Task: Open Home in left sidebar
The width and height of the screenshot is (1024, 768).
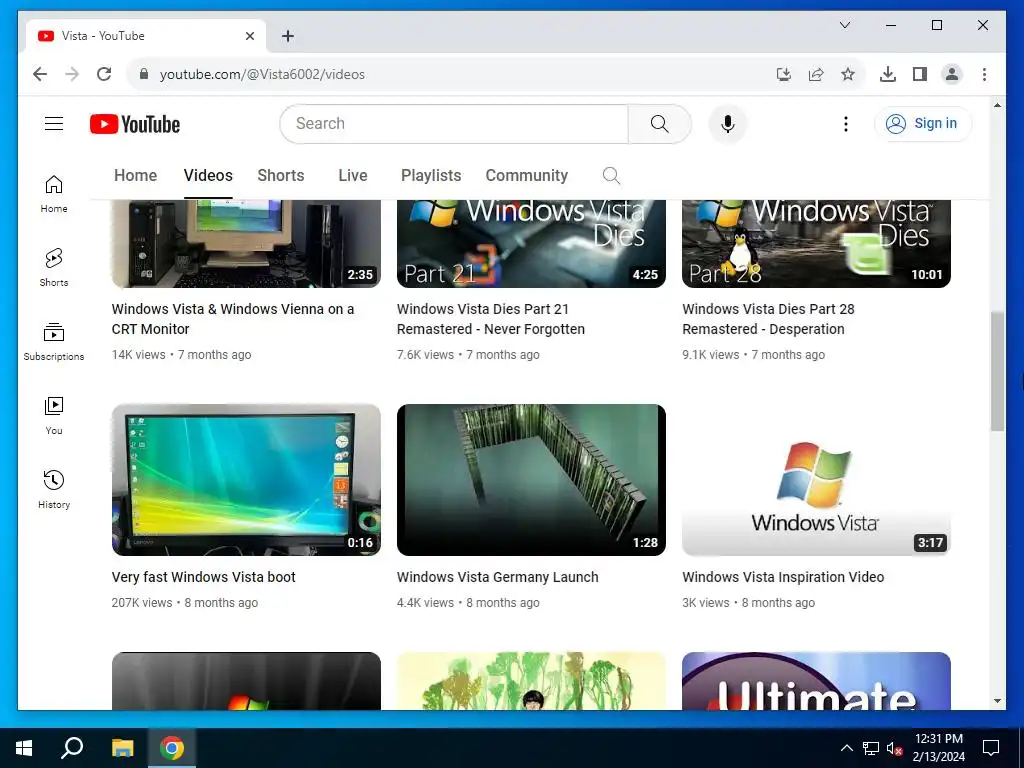Action: pyautogui.click(x=54, y=194)
